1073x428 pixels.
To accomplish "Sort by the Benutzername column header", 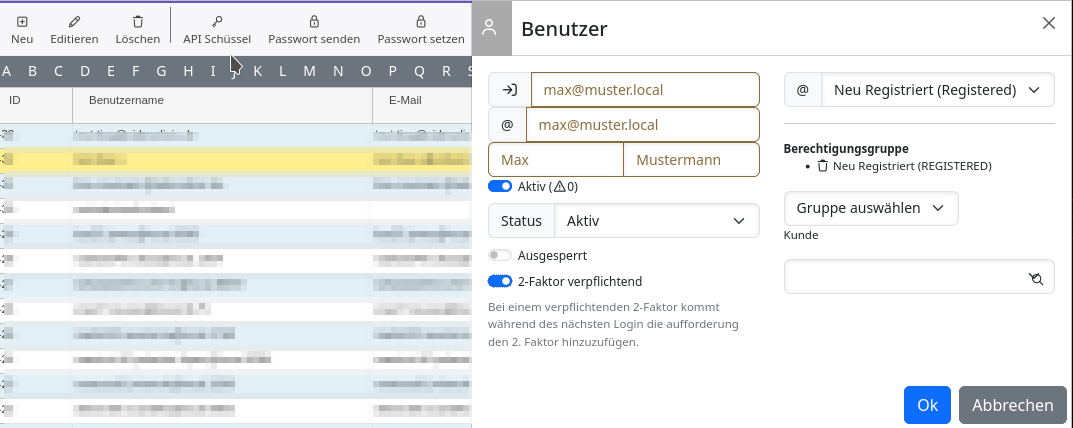I will (126, 101).
